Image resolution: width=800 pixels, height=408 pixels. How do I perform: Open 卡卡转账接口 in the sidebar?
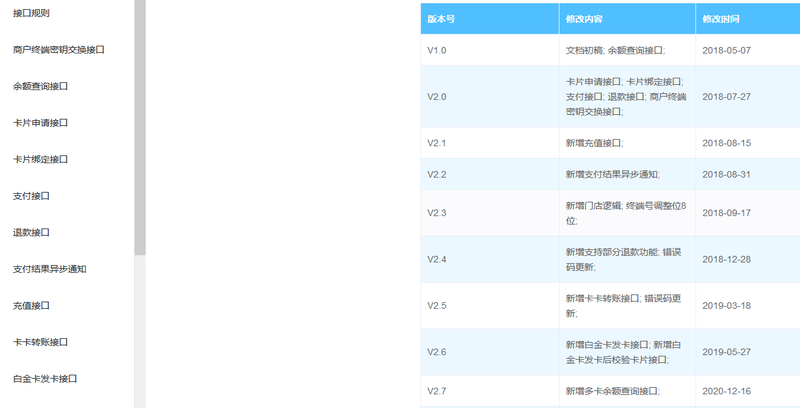pos(40,342)
